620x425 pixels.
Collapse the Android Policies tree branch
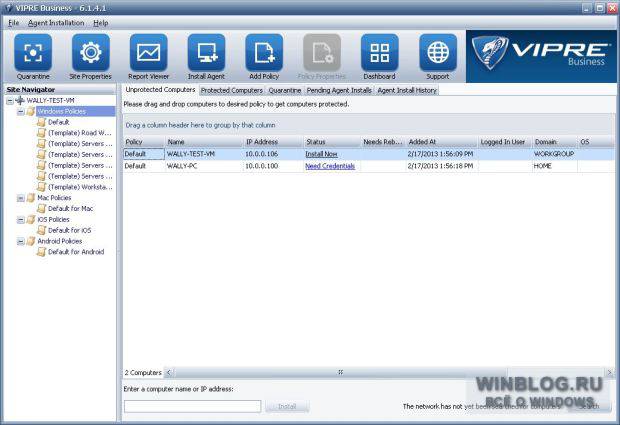coord(21,242)
